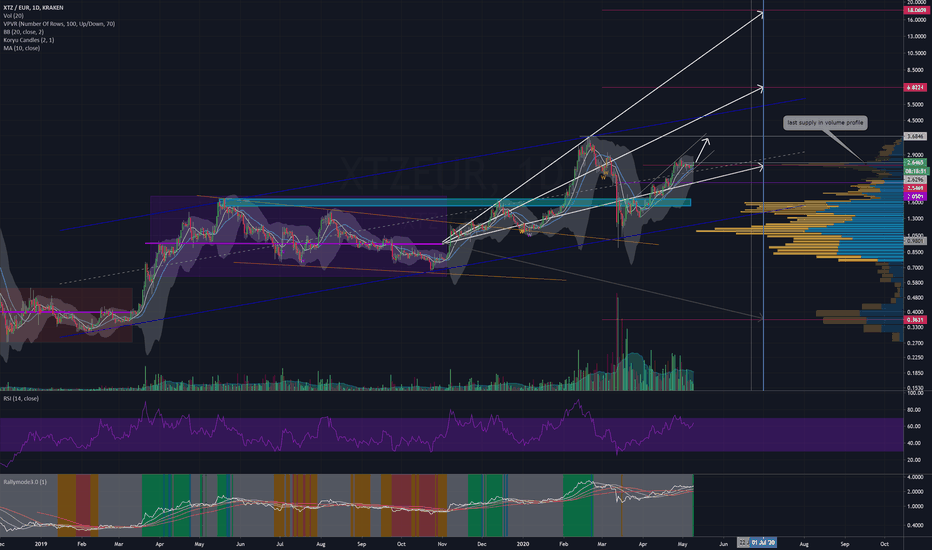Click the 08:18:51 bar countdown tag
Viewport: 932px width, 550px height.
point(915,171)
